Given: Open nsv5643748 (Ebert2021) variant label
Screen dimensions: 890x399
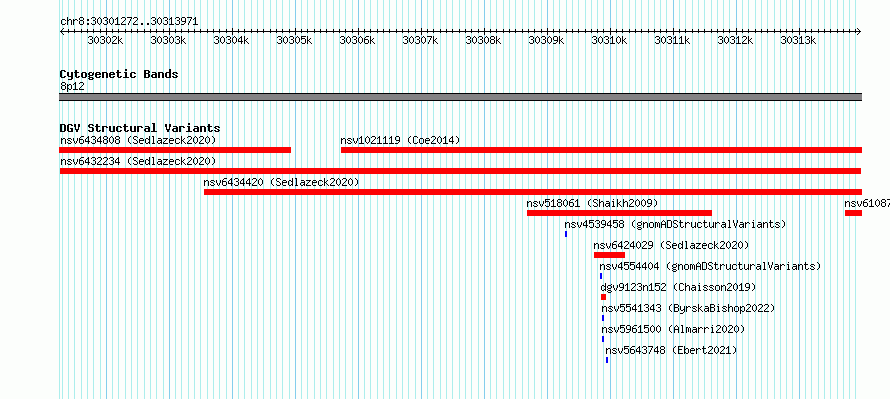Looking at the screenshot, I should click(x=671, y=350).
